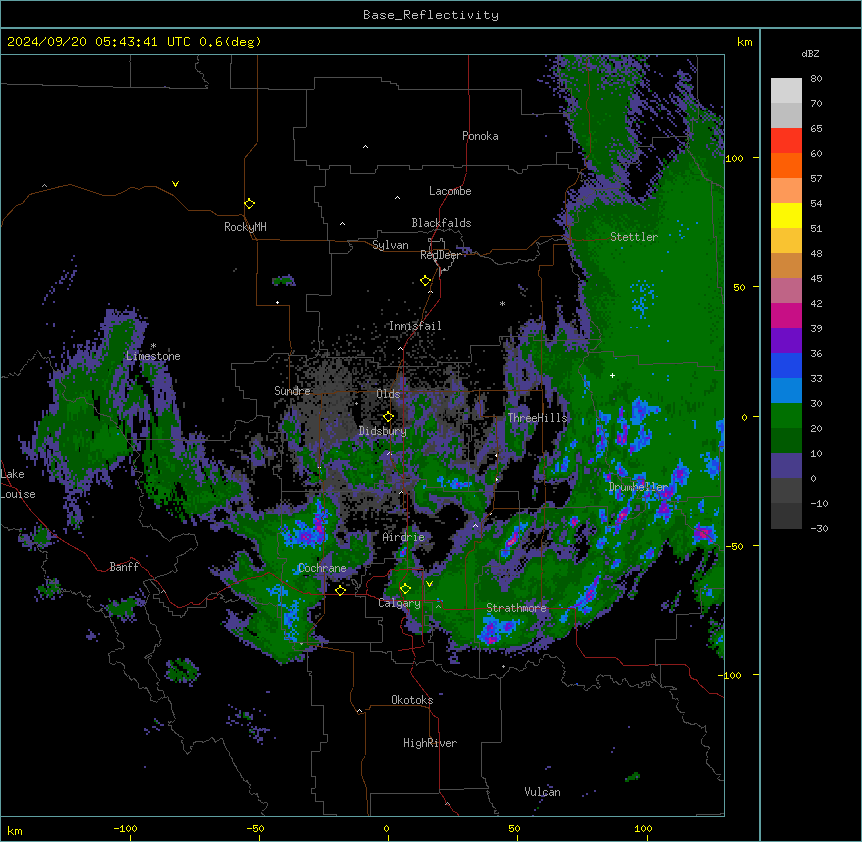Viewport: 862px width, 842px height.
Task: Pick the 30-33 dBZ light blue swatch
Action: click(x=786, y=391)
